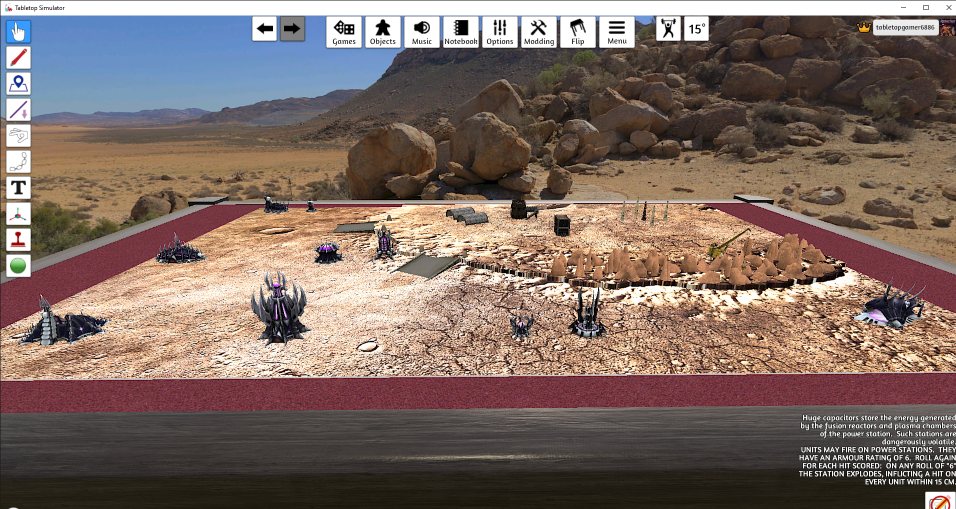Open the Objects menu
The width and height of the screenshot is (956, 509).
click(x=383, y=32)
